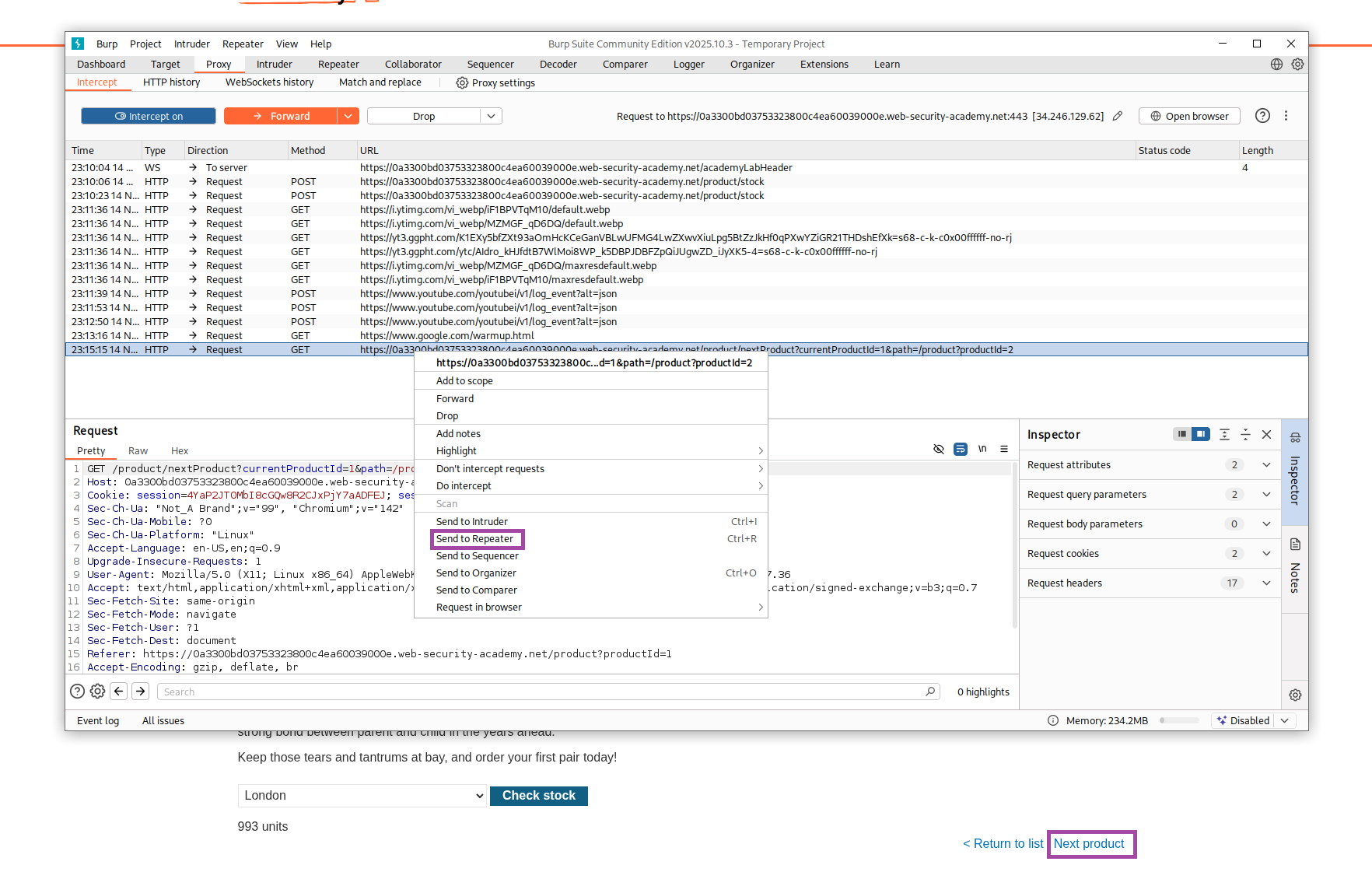1372x872 pixels.
Task: Open the Forward button dropdown arrow
Action: (x=348, y=116)
